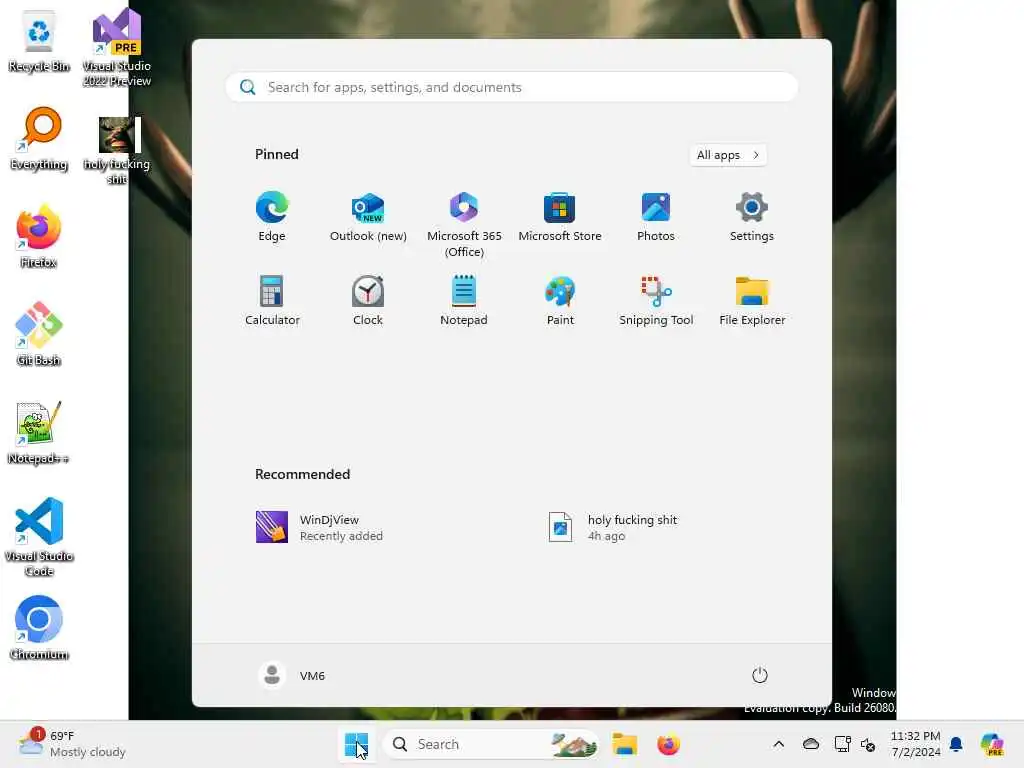Click the network status tray icon
Image resolution: width=1024 pixels, height=768 pixels.
(x=842, y=744)
